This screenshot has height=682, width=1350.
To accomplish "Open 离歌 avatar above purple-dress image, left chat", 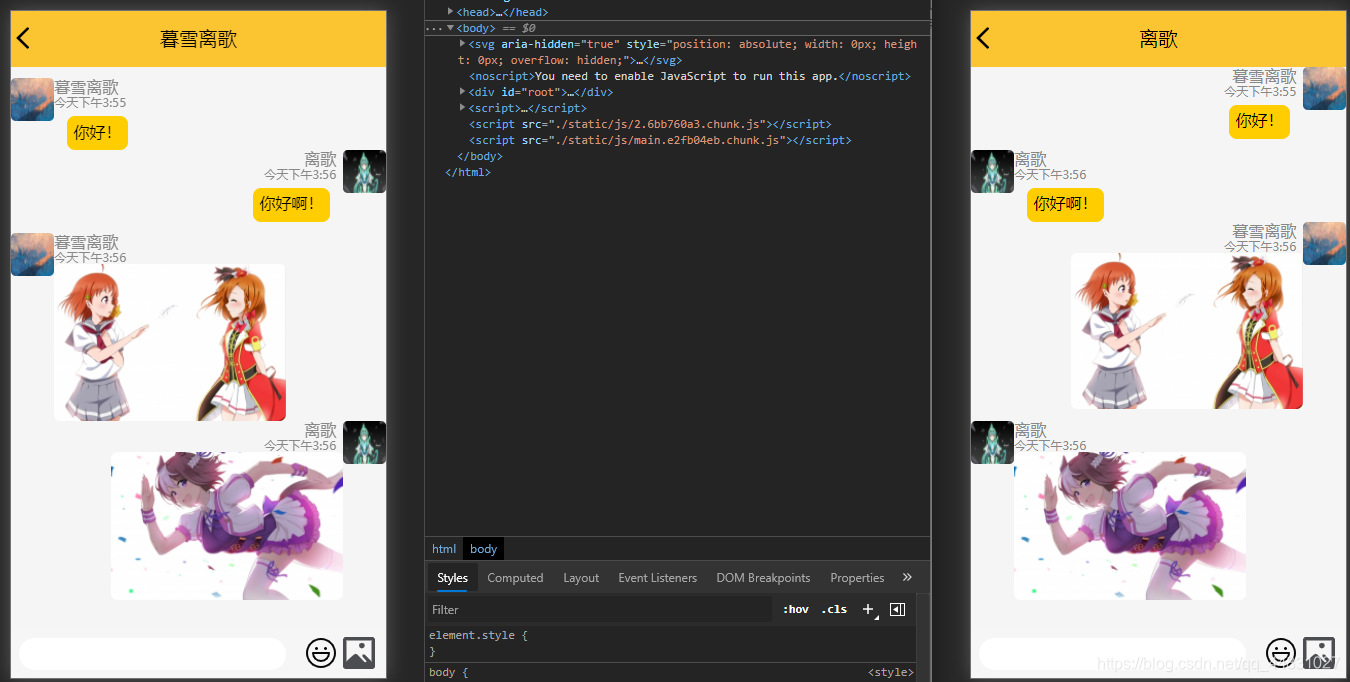I will pyautogui.click(x=364, y=442).
